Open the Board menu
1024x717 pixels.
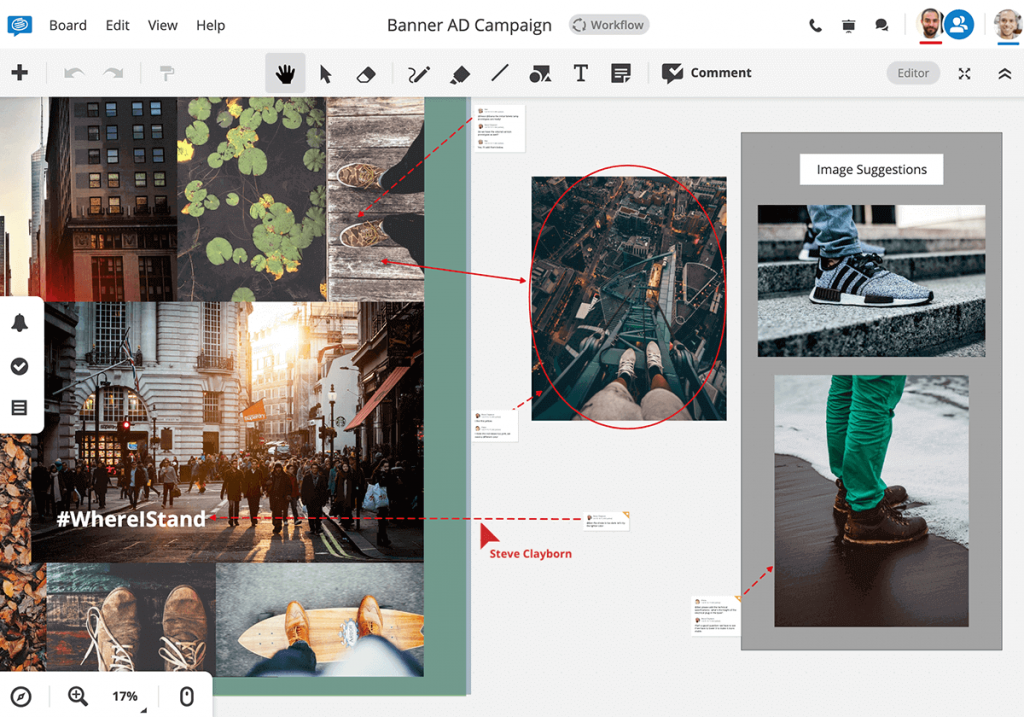coord(67,25)
